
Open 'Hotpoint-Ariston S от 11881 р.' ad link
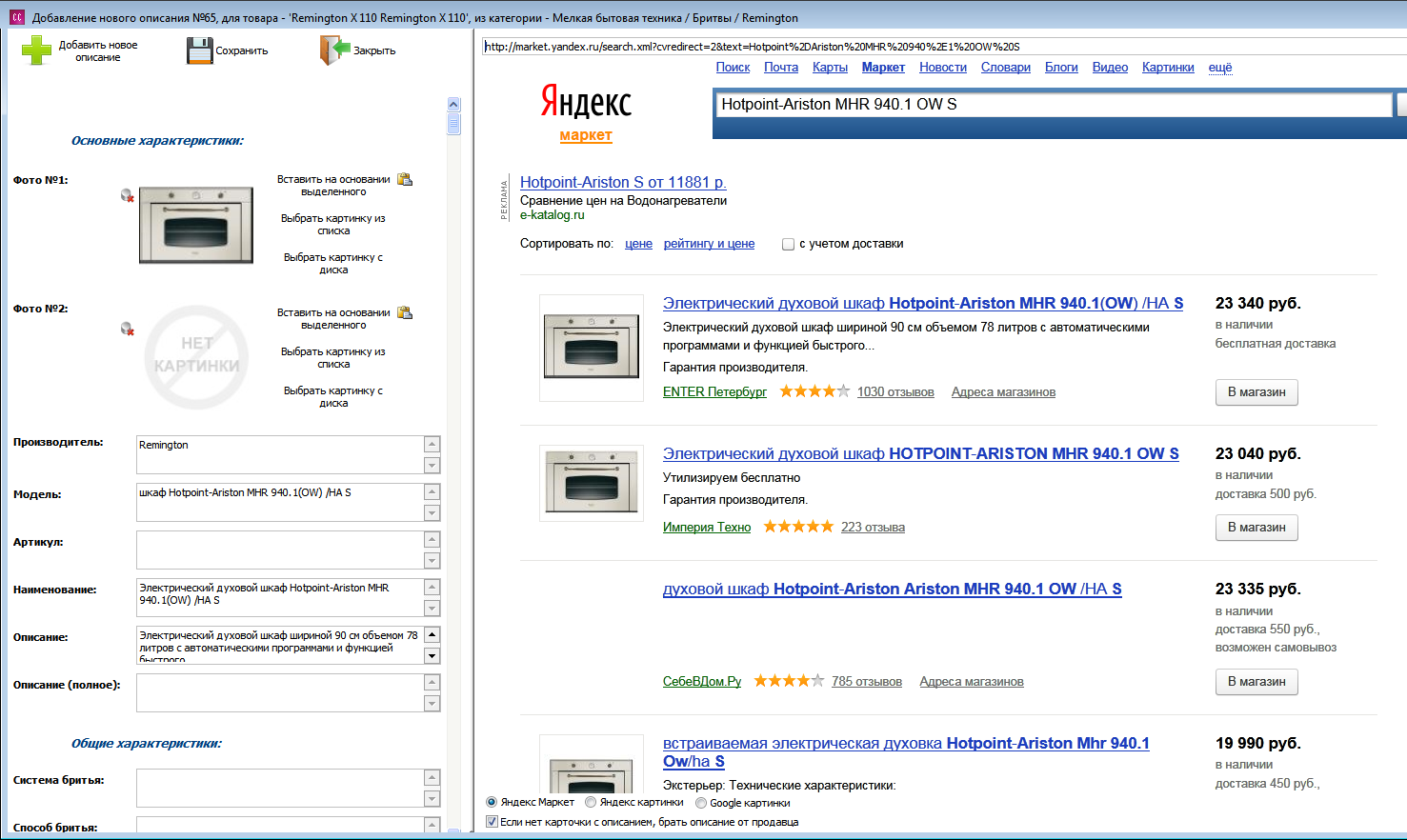tap(623, 182)
